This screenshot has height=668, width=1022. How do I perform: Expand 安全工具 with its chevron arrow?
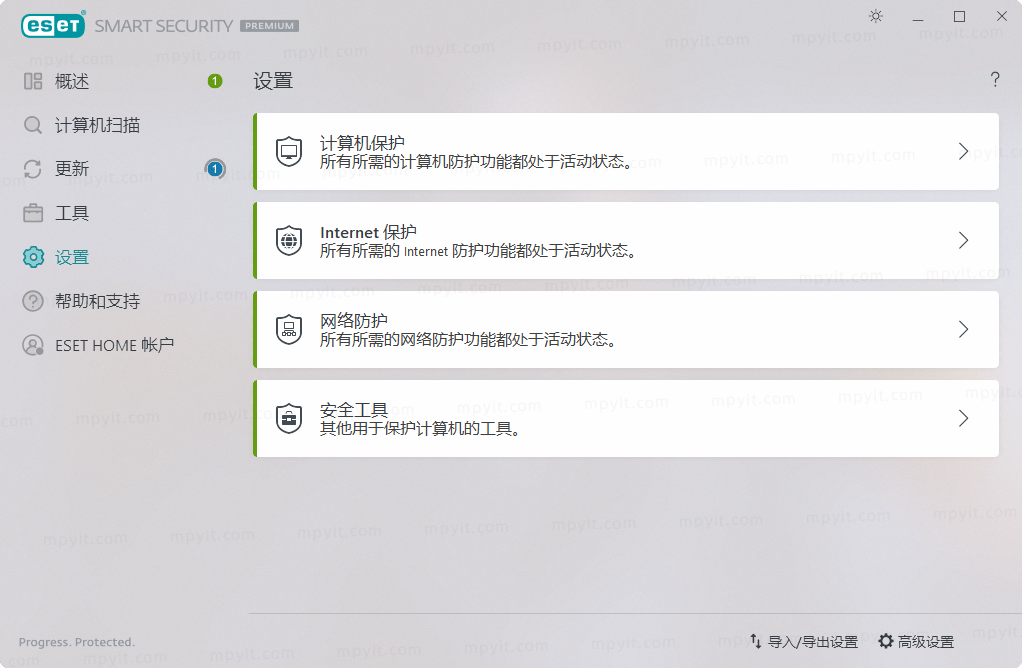(x=963, y=418)
